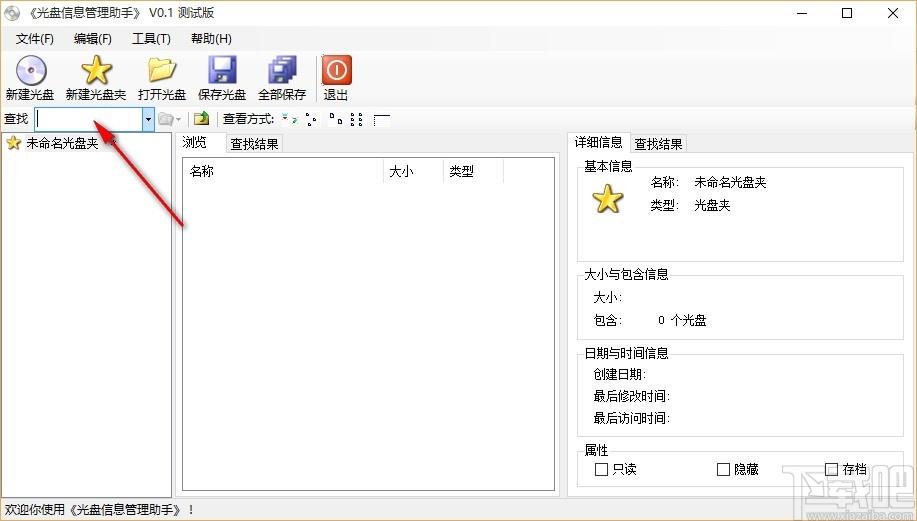The width and height of the screenshot is (917, 521).
Task: Click inside the 查找 search input field
Action: pyautogui.click(x=89, y=119)
